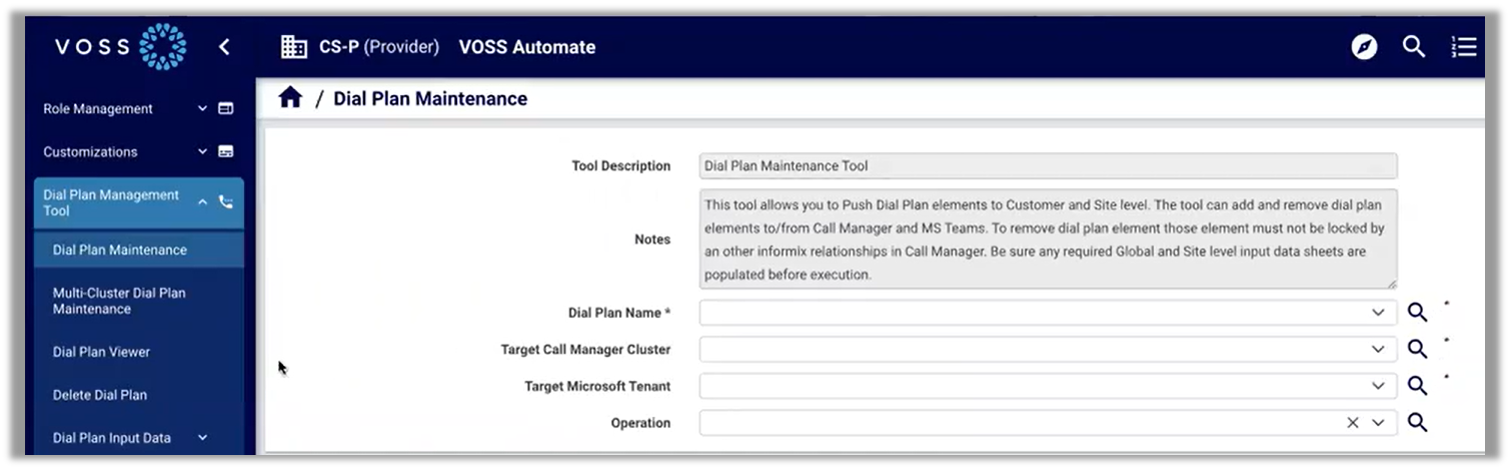
Task: Expand Role Management menu chevron
Action: (x=202, y=108)
